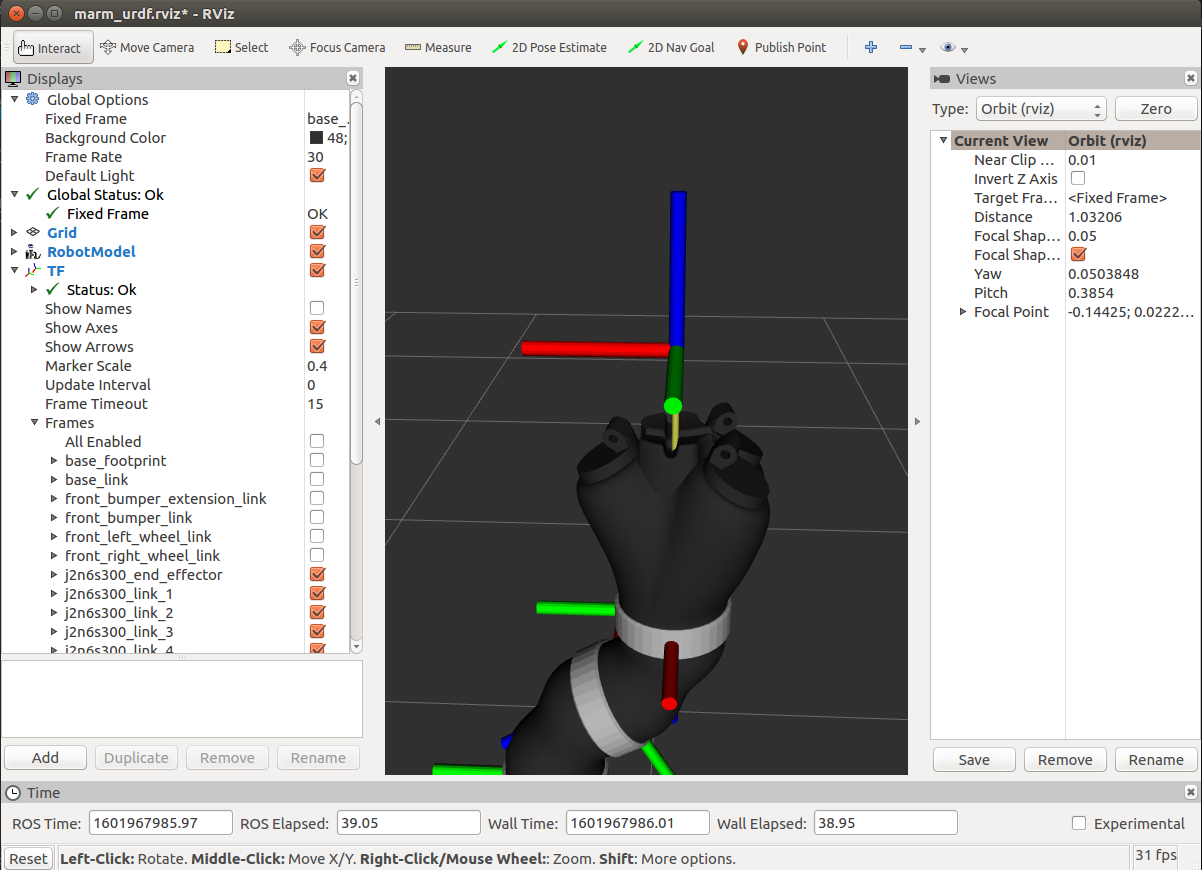The image size is (1202, 870).
Task: Pick the Measure tool
Action: point(437,47)
